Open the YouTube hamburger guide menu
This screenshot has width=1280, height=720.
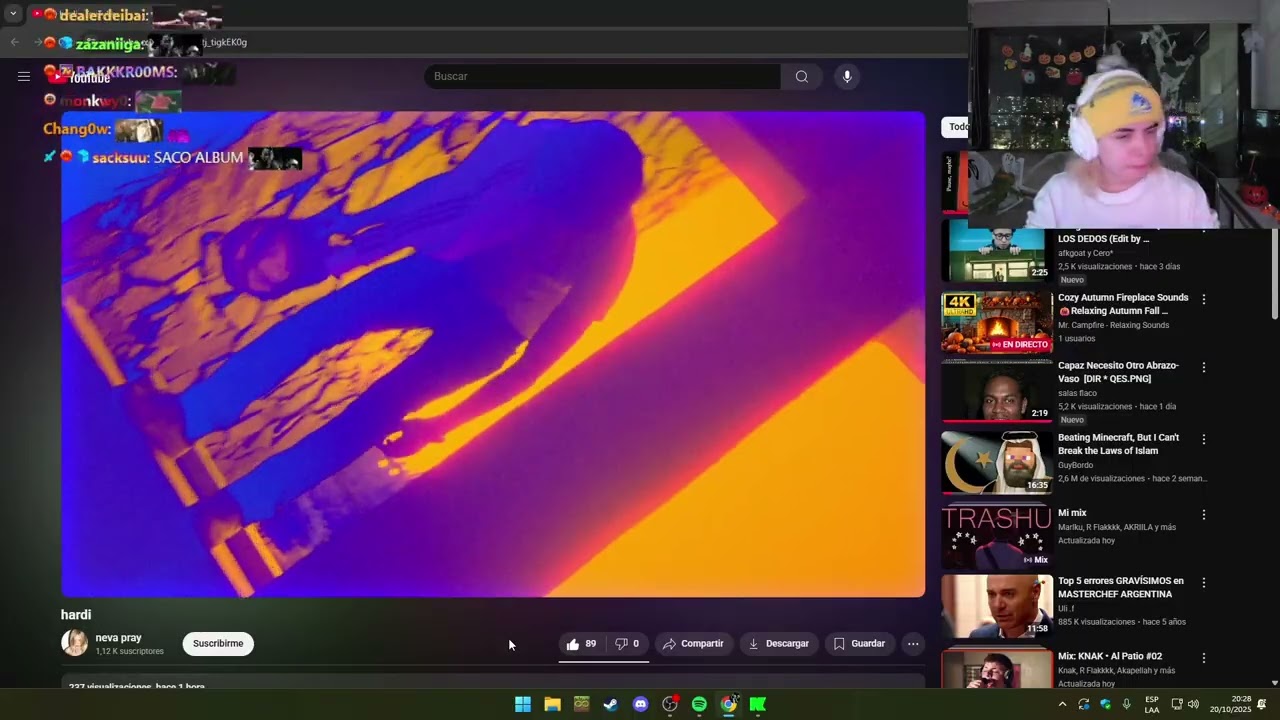(x=24, y=76)
